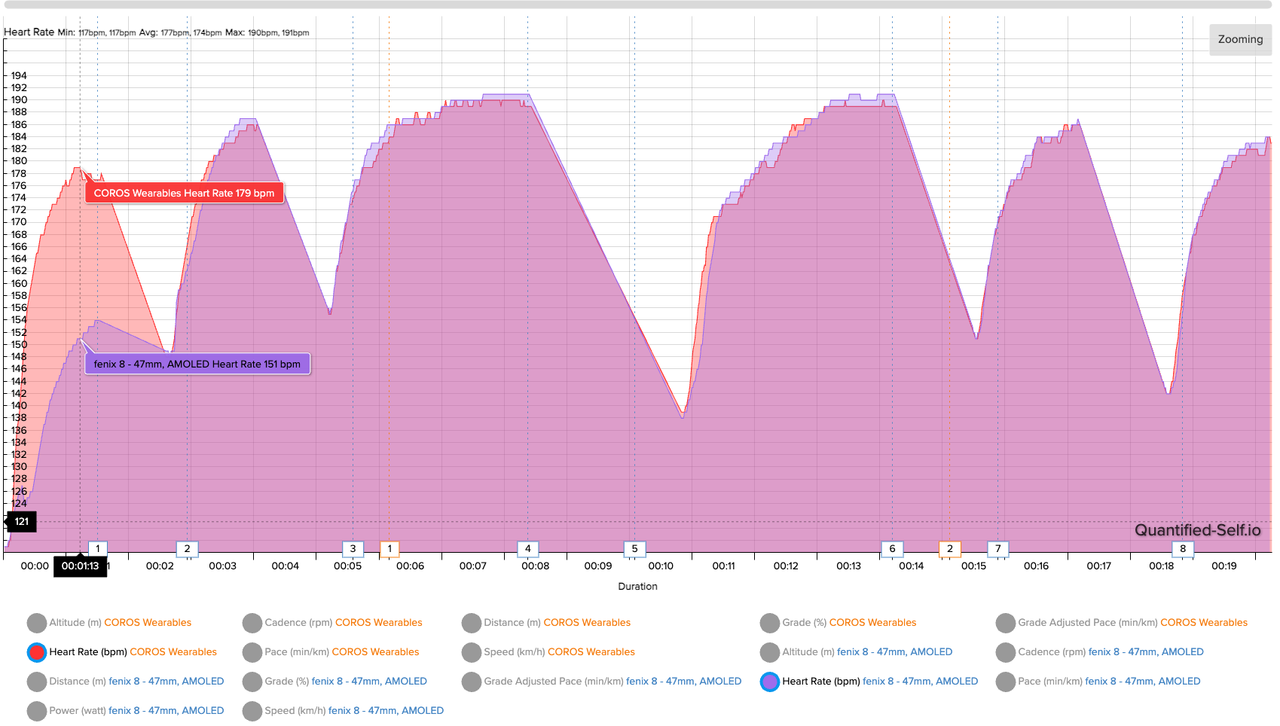Click the 160 y-axis label
Screen dimensions: 1280x726
tap(18, 283)
